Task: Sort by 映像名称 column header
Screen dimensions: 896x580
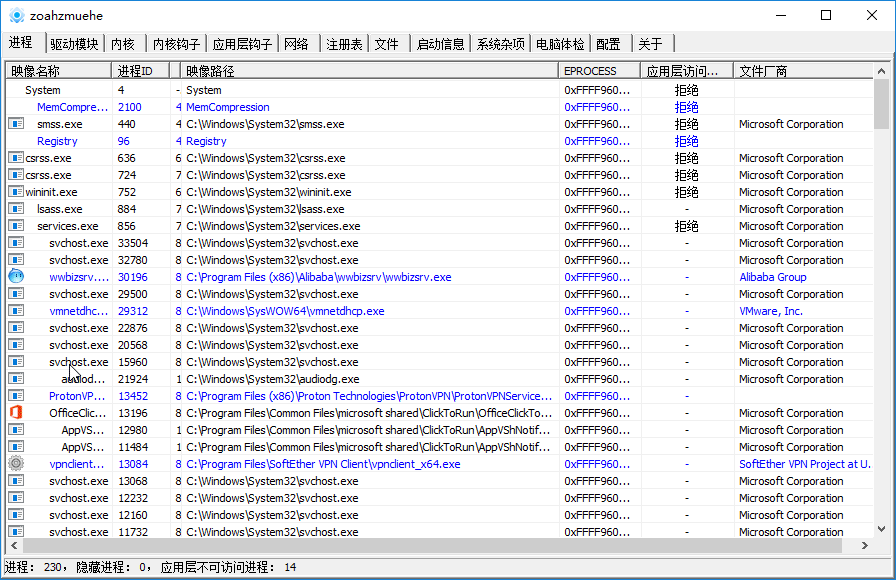Action: click(59, 71)
